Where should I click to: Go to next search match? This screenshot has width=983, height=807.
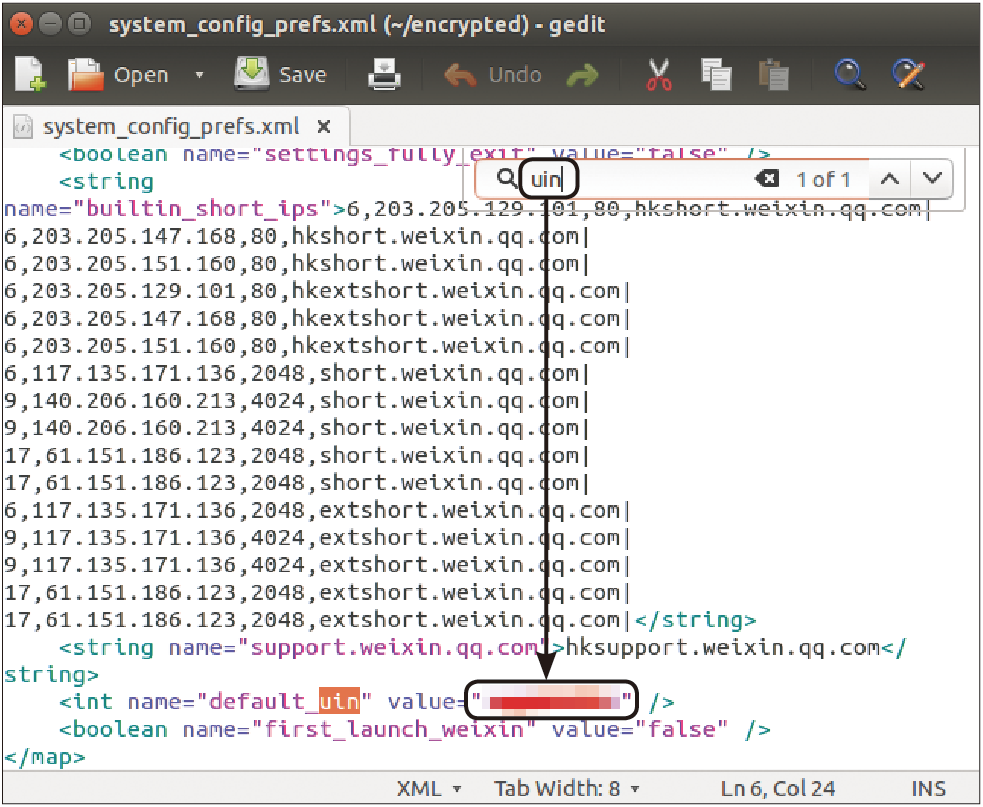pyautogui.click(x=932, y=179)
